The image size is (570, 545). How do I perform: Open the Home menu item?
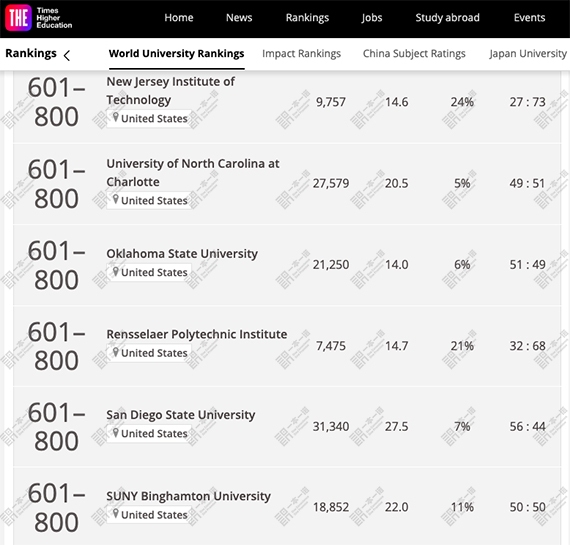tap(178, 17)
